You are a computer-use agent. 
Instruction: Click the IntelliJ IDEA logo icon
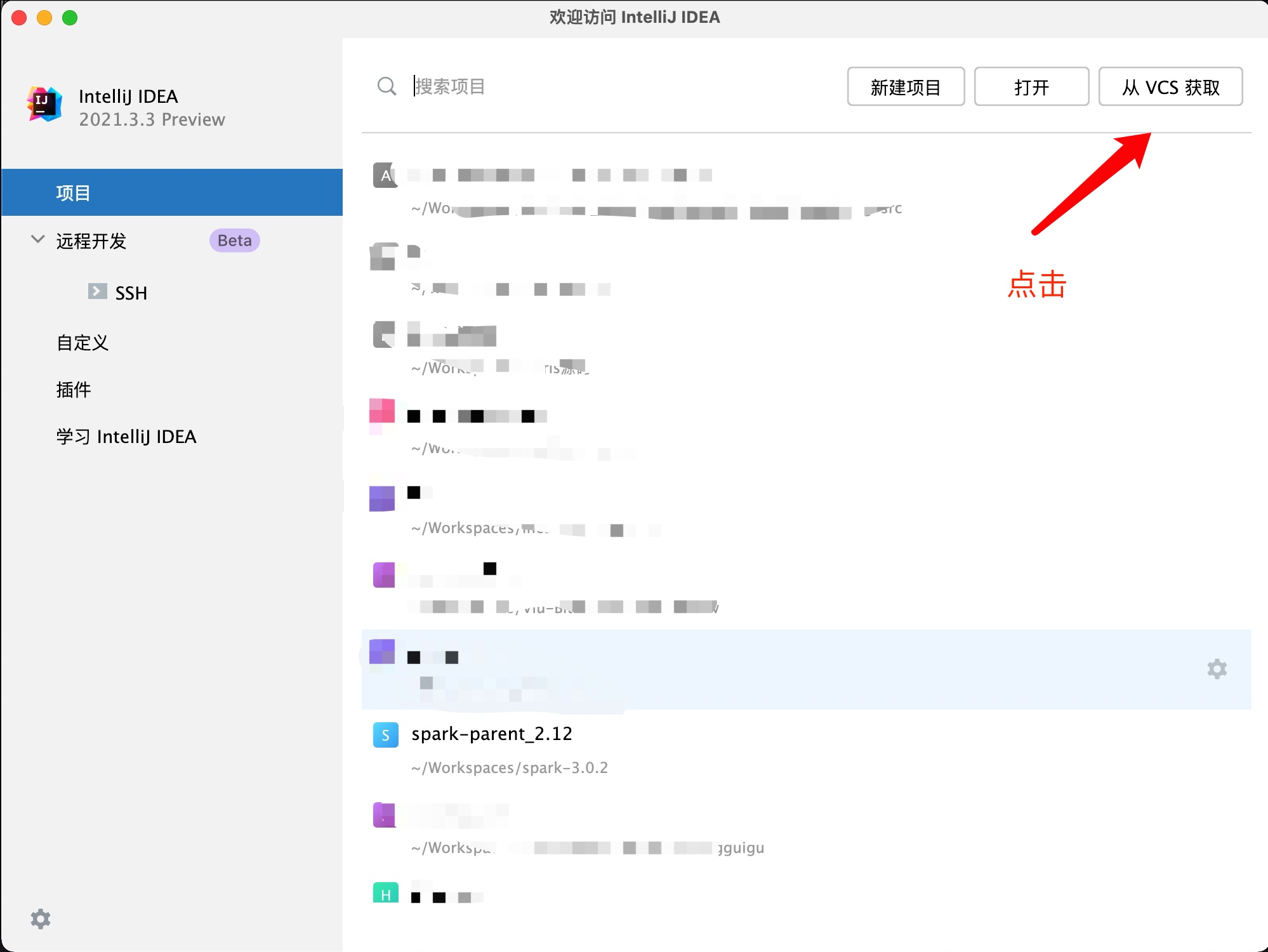44,103
